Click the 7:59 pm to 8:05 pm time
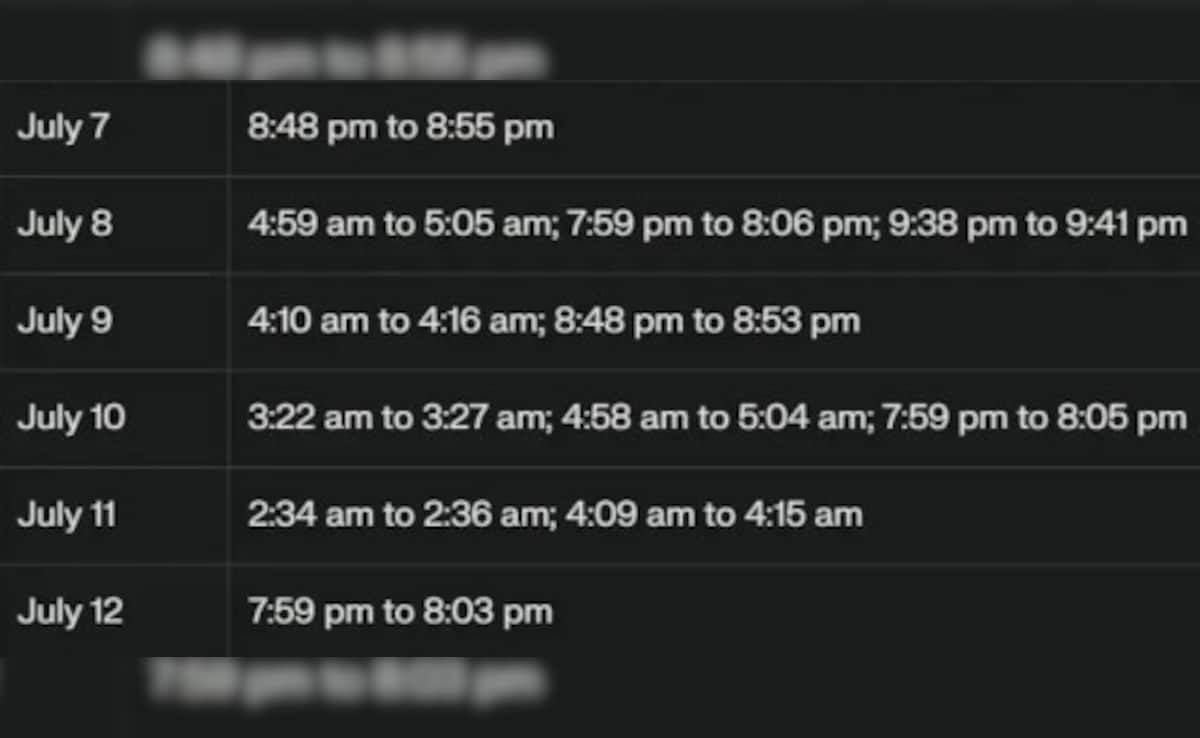The height and width of the screenshot is (738, 1200). pyautogui.click(x=1033, y=418)
